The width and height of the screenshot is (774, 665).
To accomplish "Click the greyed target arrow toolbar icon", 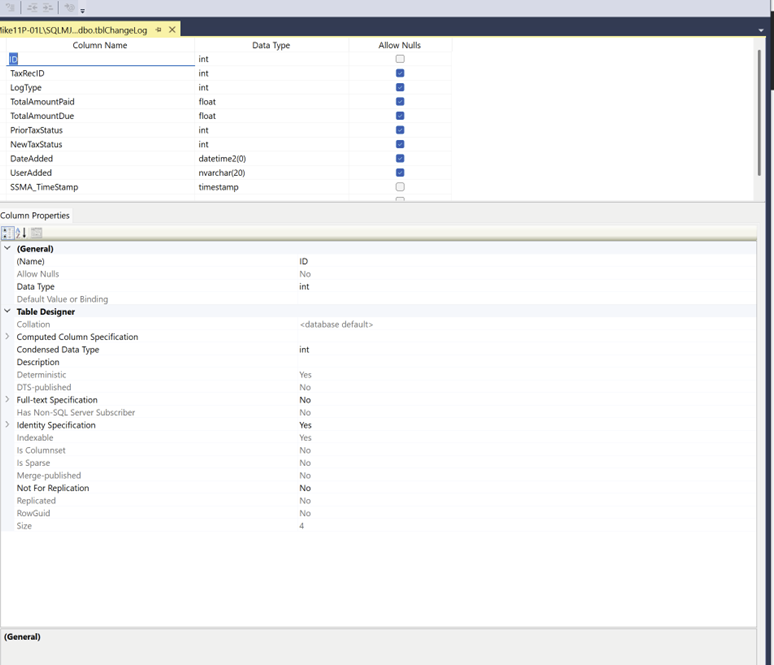I will [x=70, y=7].
